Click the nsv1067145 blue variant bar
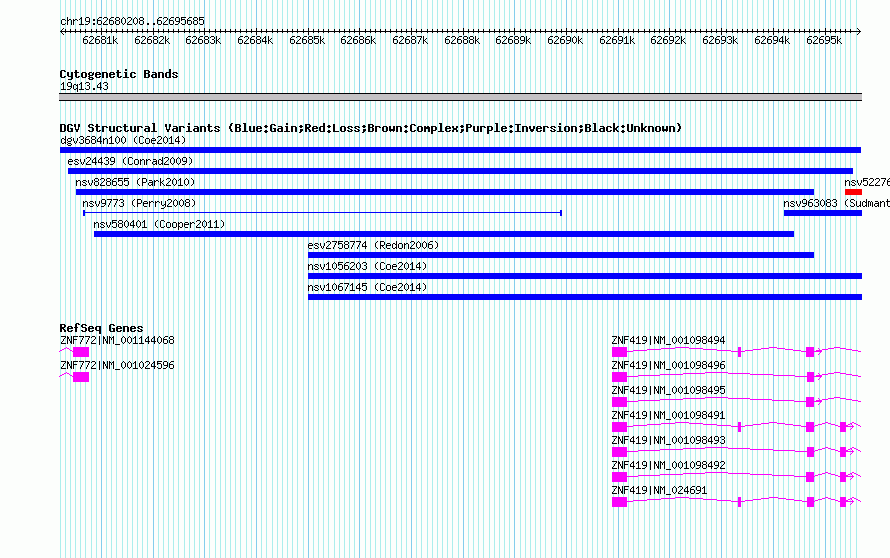 [x=585, y=297]
